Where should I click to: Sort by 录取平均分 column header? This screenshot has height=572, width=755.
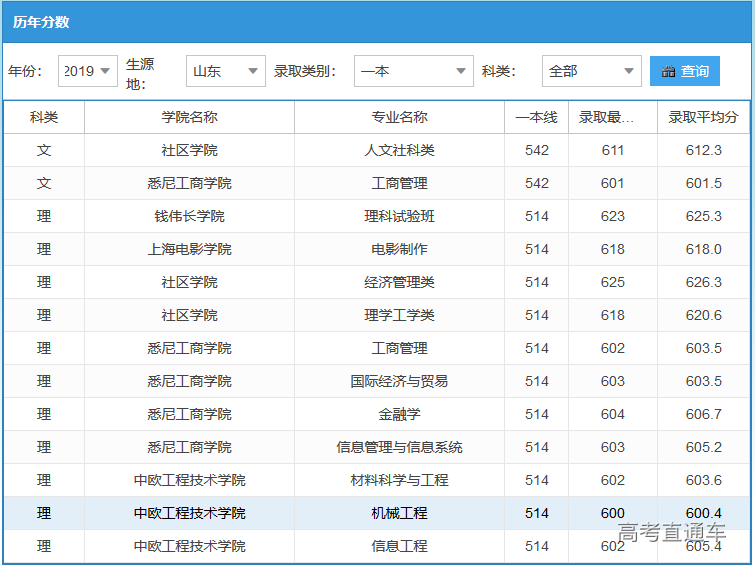pos(703,117)
